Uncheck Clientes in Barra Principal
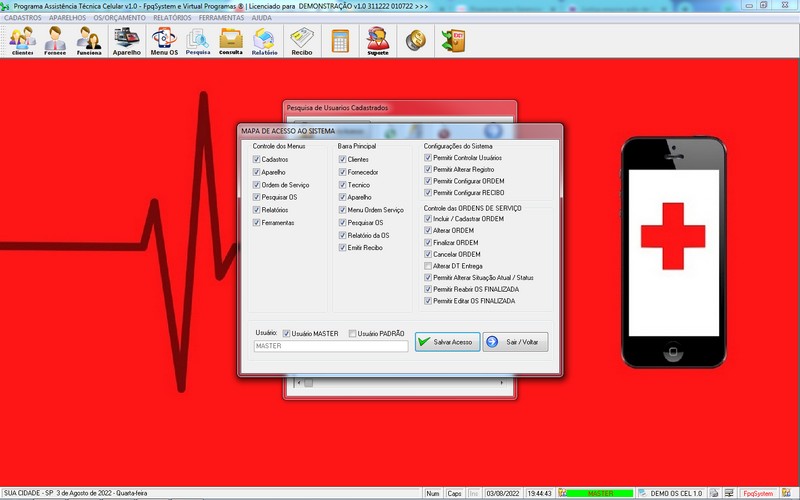800x500 pixels. pos(342,159)
